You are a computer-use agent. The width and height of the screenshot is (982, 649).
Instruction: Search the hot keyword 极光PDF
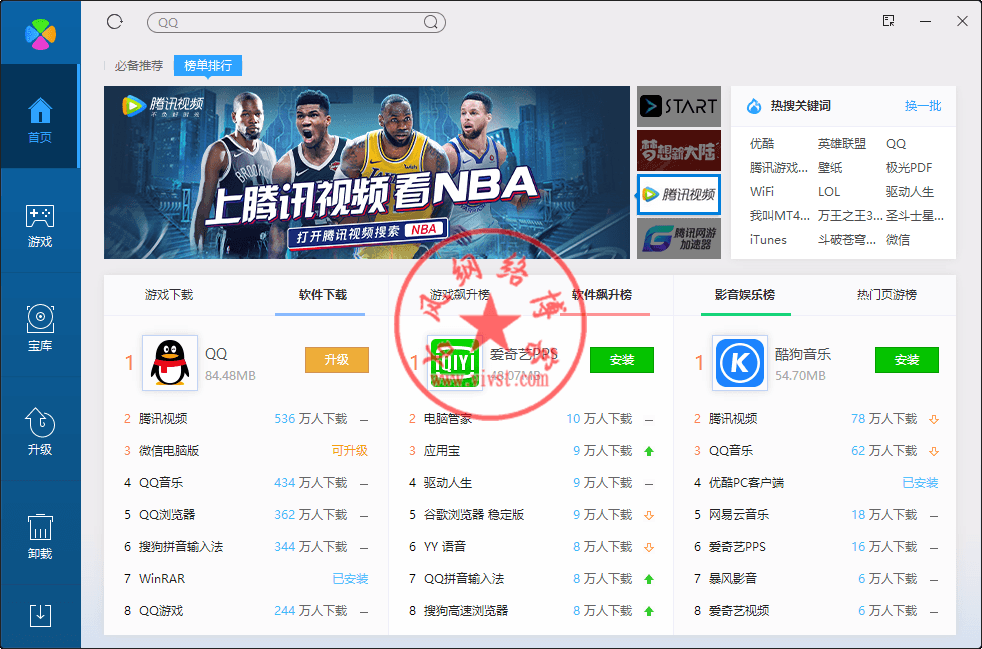pos(909,167)
